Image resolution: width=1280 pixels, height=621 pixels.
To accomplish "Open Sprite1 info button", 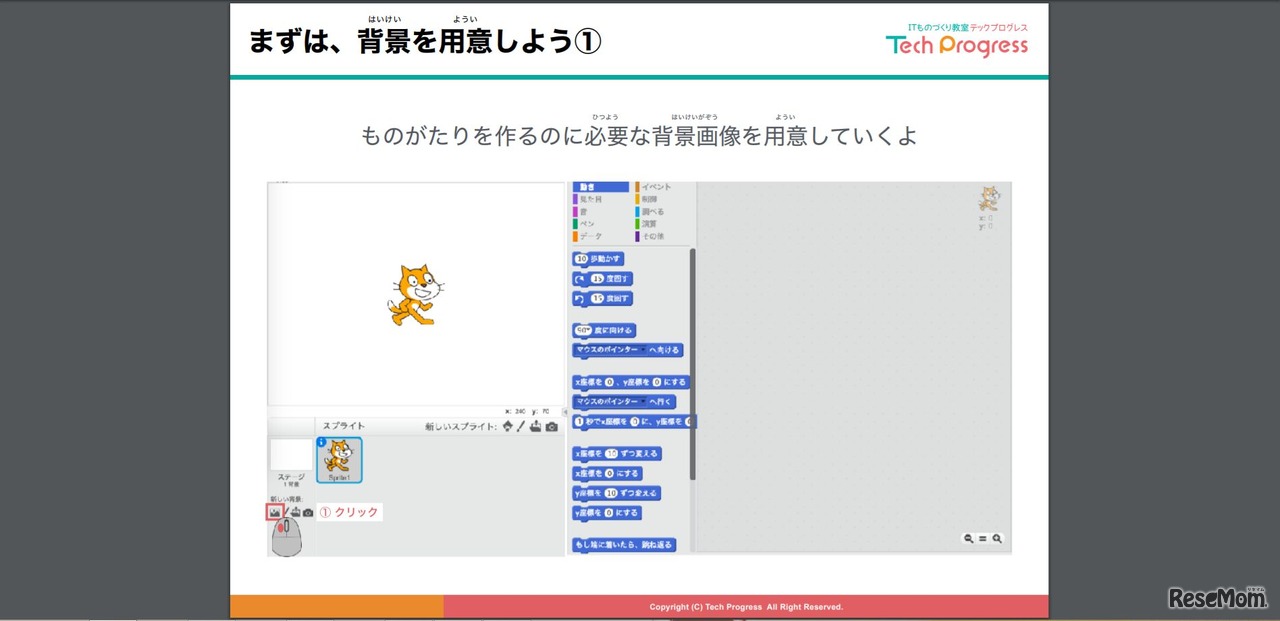I will (x=322, y=442).
